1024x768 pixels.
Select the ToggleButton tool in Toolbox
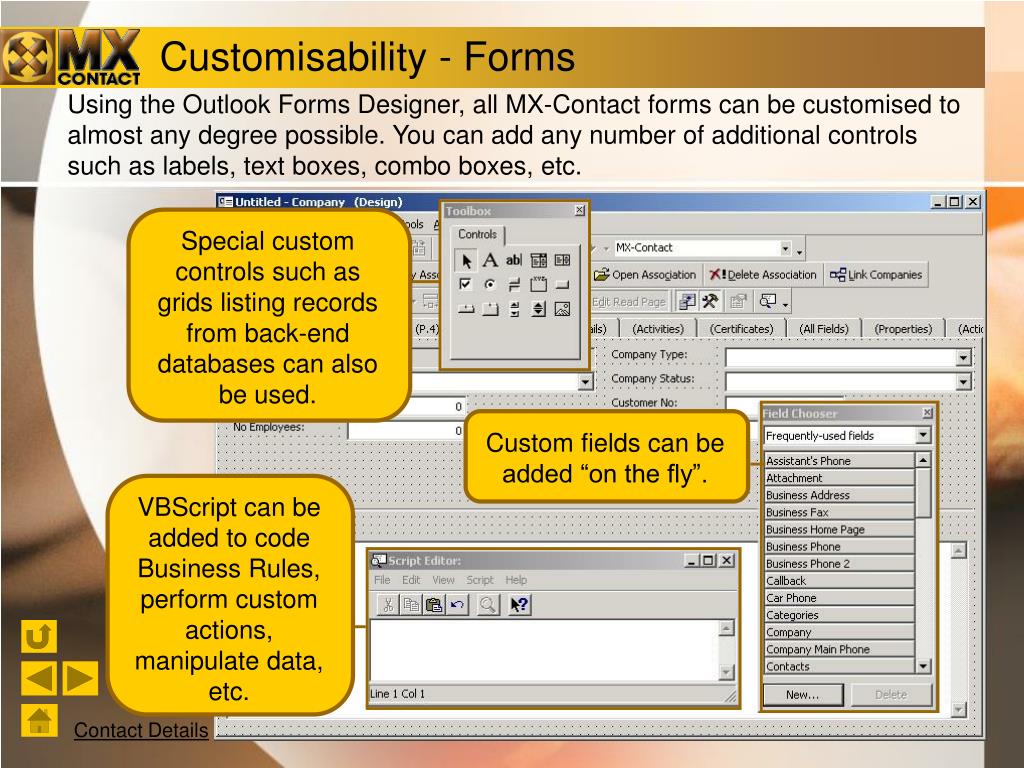point(514,284)
